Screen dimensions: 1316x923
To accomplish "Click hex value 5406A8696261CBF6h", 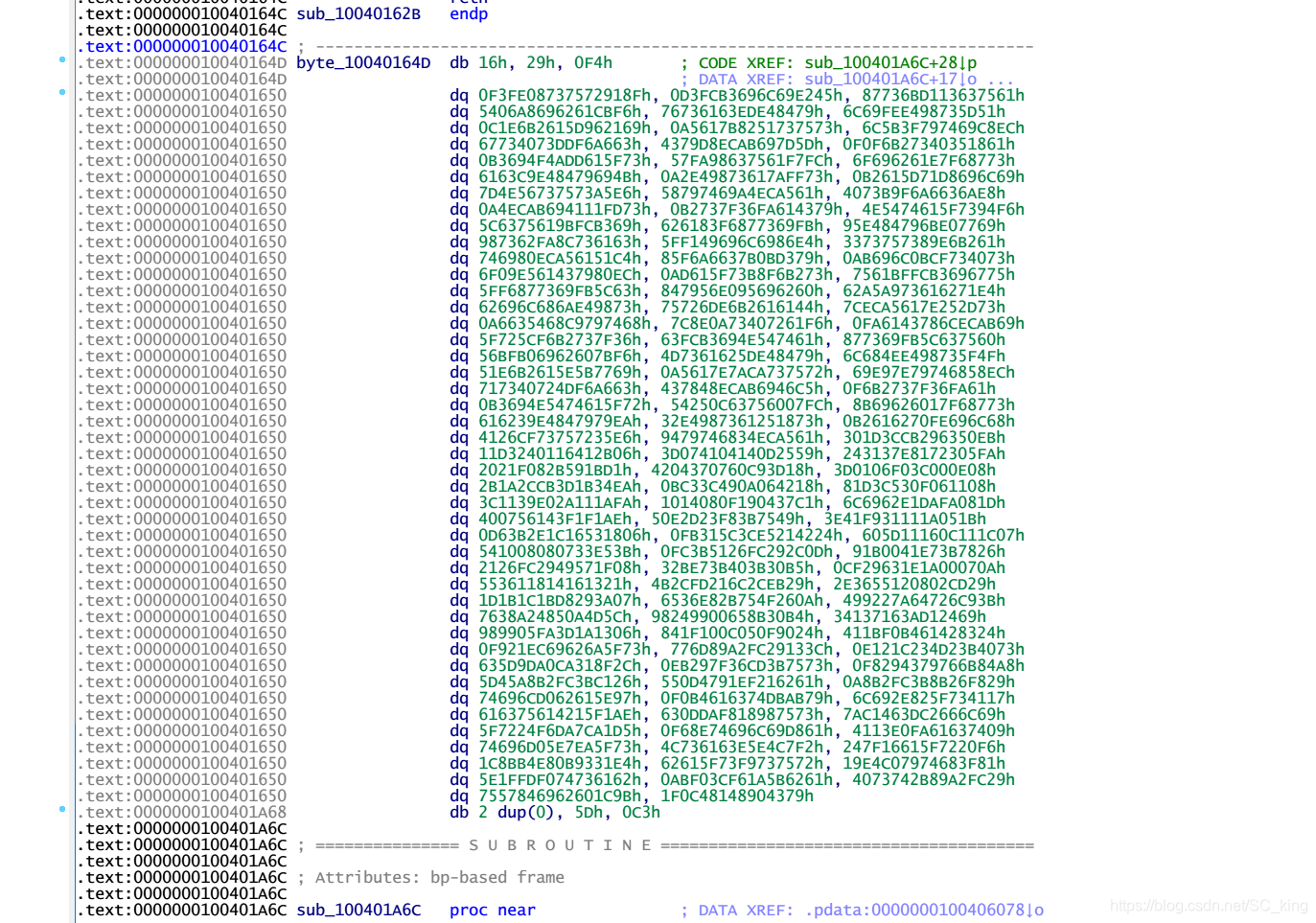I will (x=560, y=111).
